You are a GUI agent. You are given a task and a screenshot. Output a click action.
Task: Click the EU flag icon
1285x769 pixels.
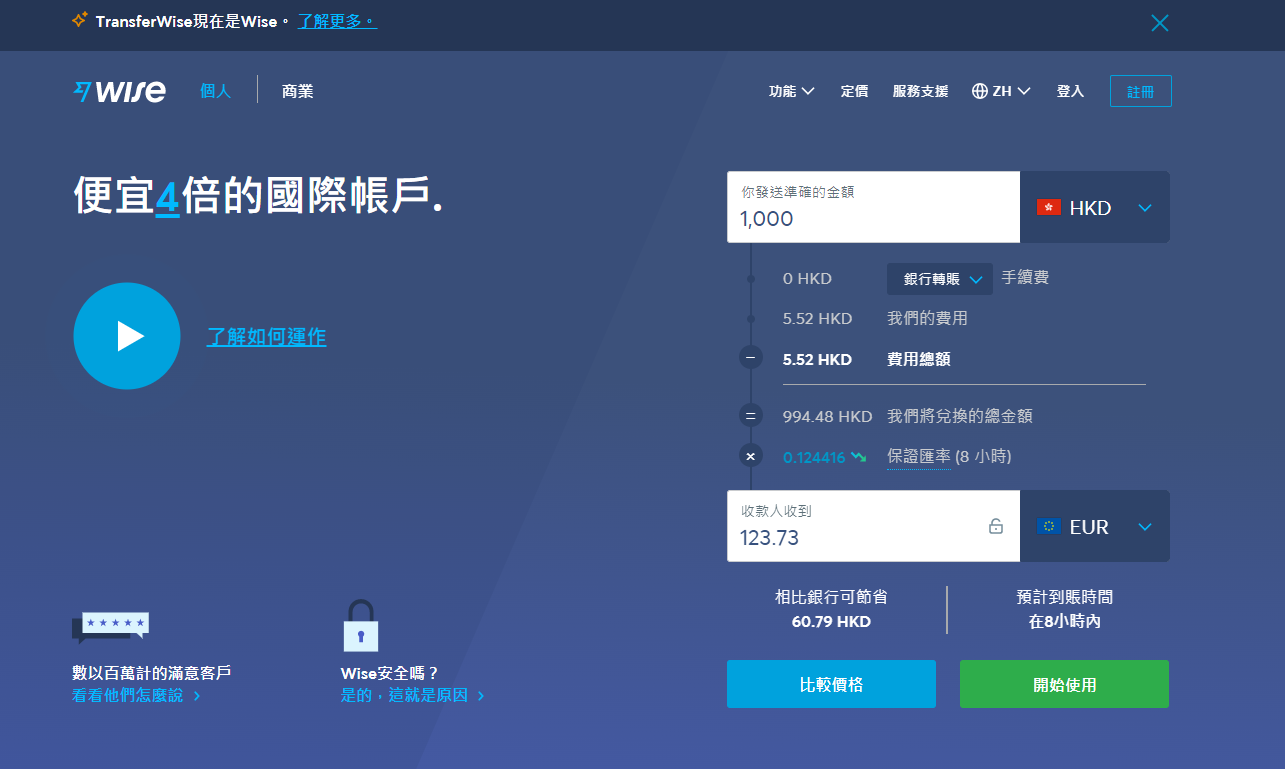pos(1048,526)
